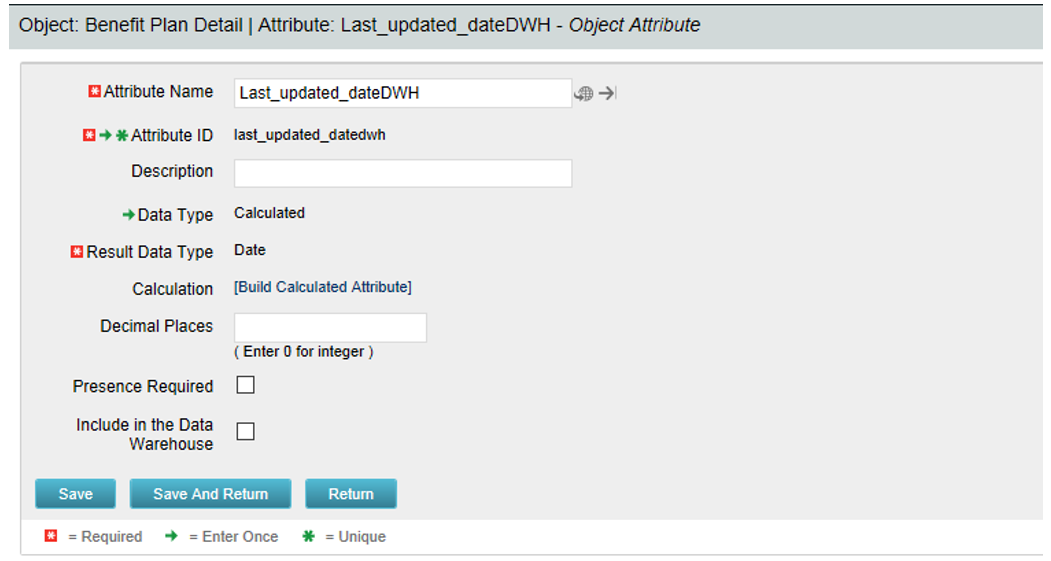Click the green arrow before Data Type label
1051x561 pixels.
pos(129,215)
